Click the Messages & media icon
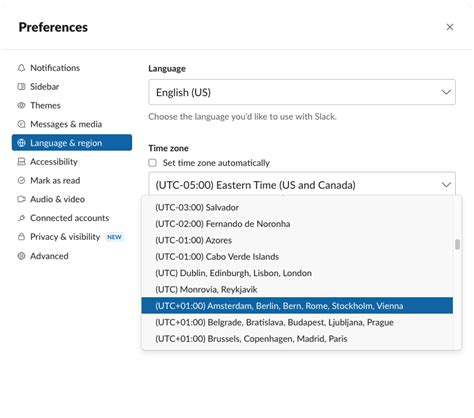Viewport: 474px width, 418px height. coord(21,124)
